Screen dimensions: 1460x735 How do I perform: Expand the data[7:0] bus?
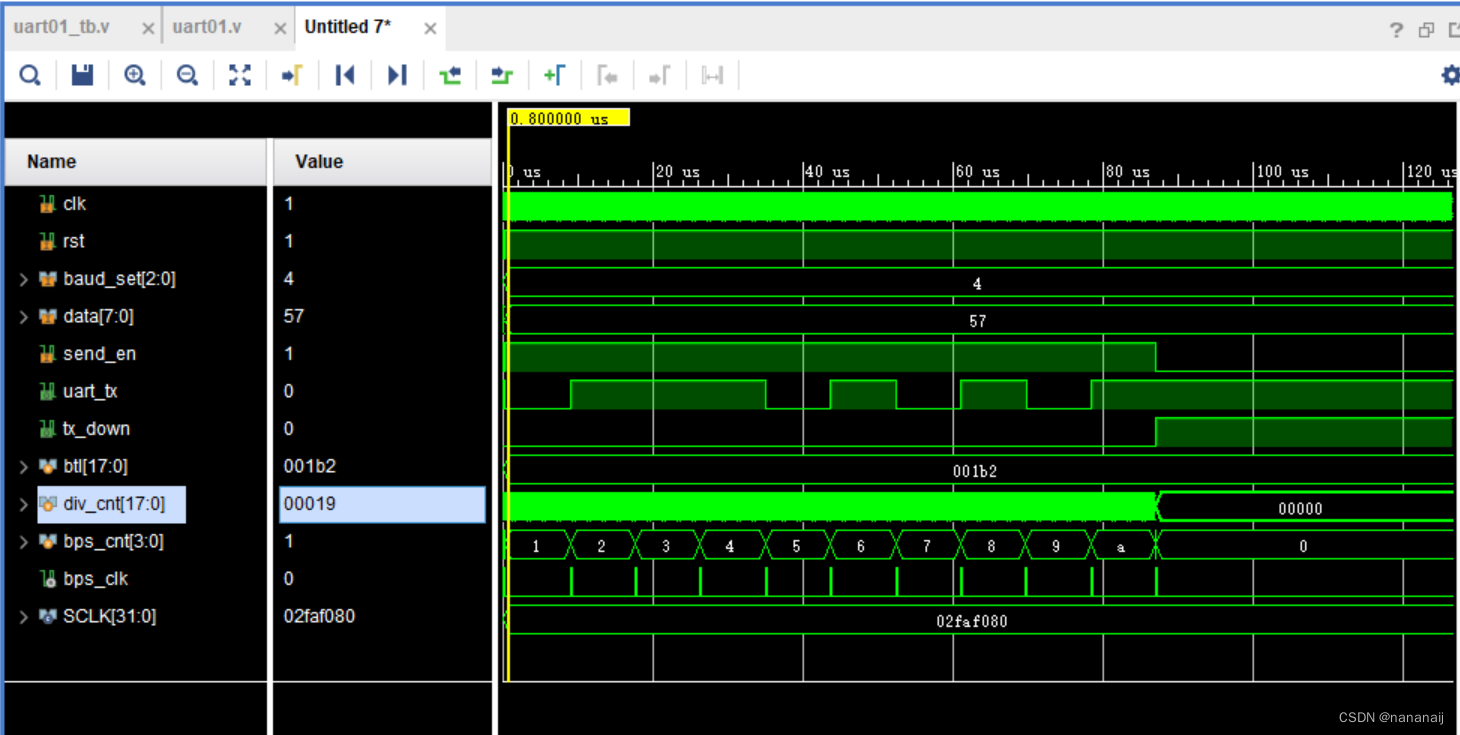[23, 317]
